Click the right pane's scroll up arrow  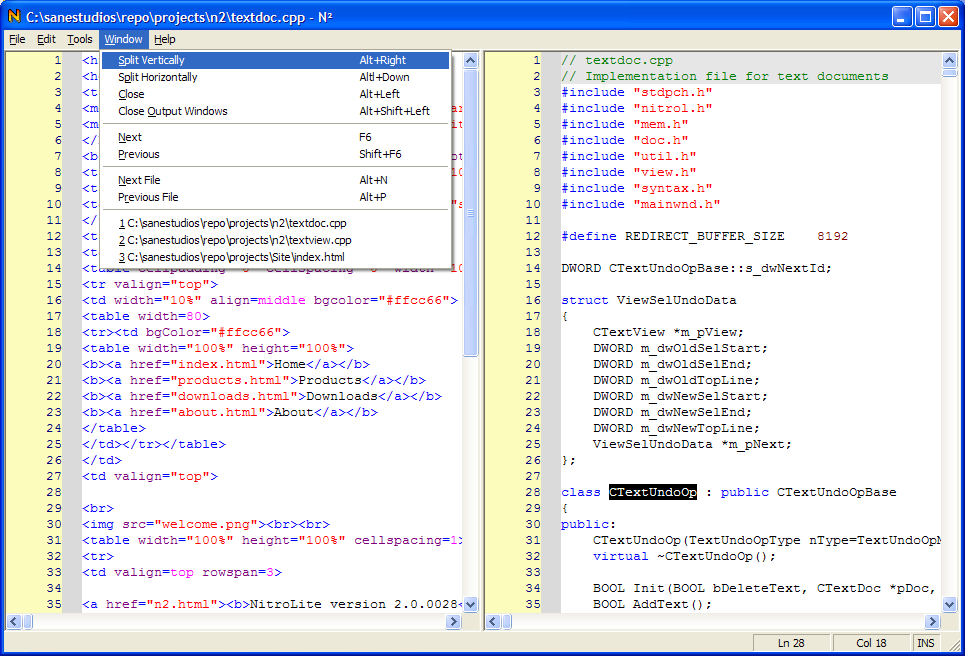pyautogui.click(x=948, y=60)
